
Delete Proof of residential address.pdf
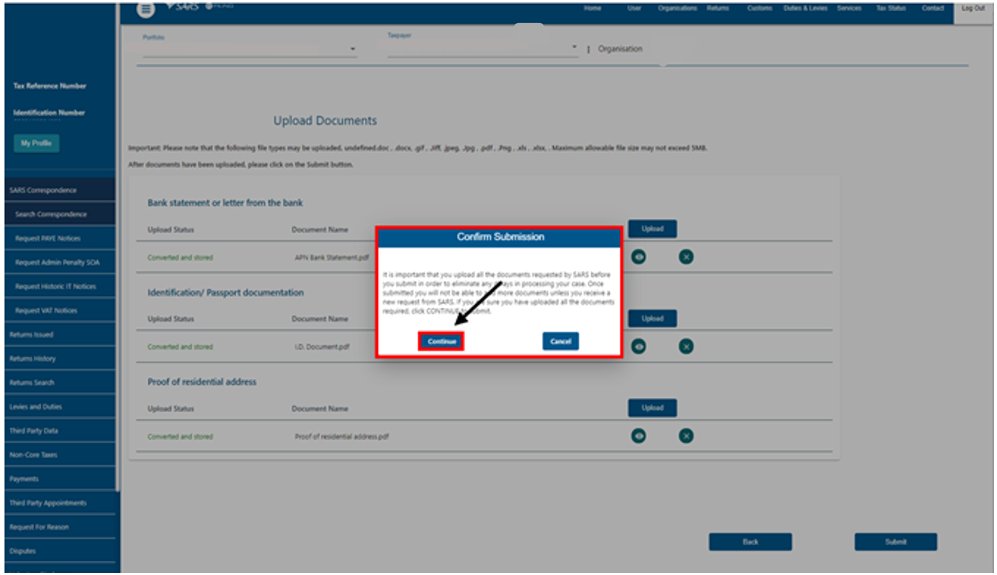click(686, 436)
